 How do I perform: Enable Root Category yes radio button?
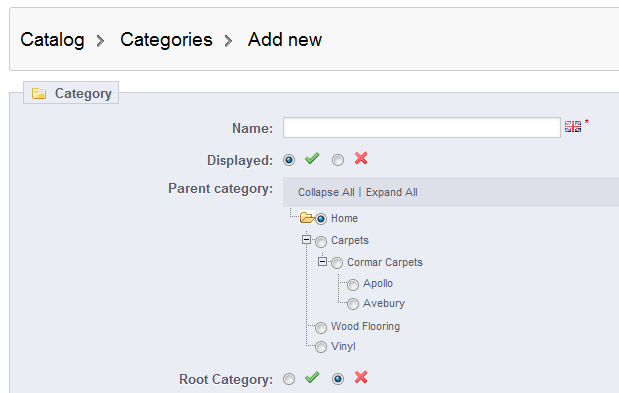[289, 379]
